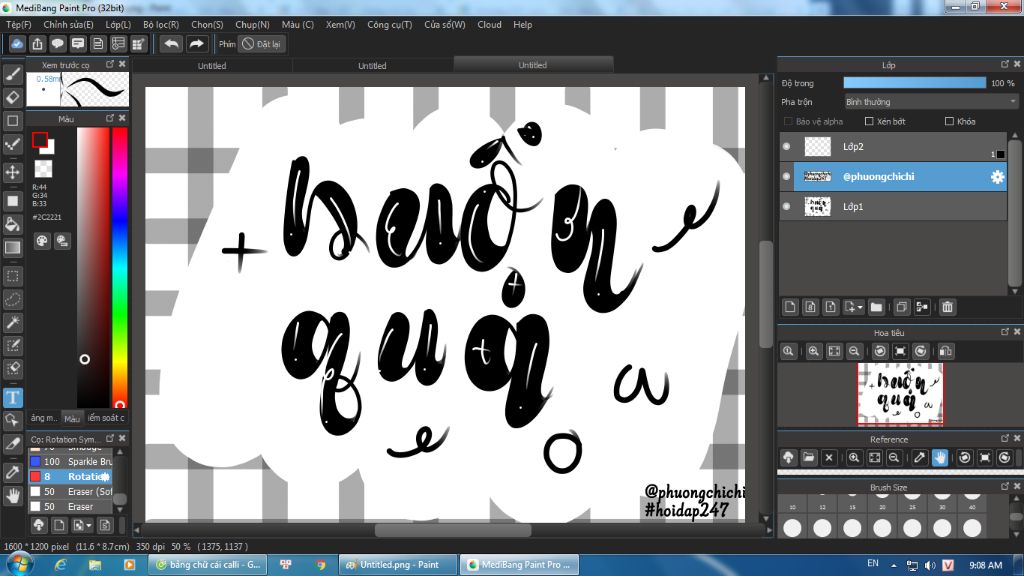Toggle Bảo vệ alpha checkbox
The image size is (1024, 576).
788,121
